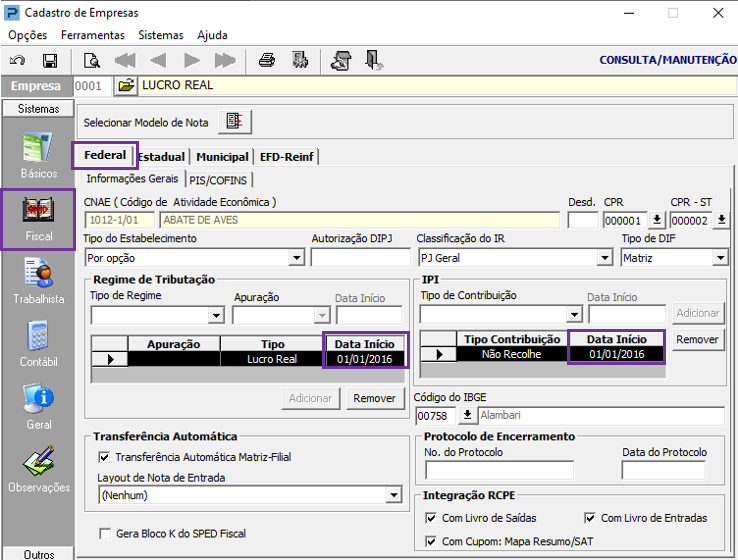Click the IPI Data Início input field
This screenshot has height=560, width=738.
pos(627,314)
